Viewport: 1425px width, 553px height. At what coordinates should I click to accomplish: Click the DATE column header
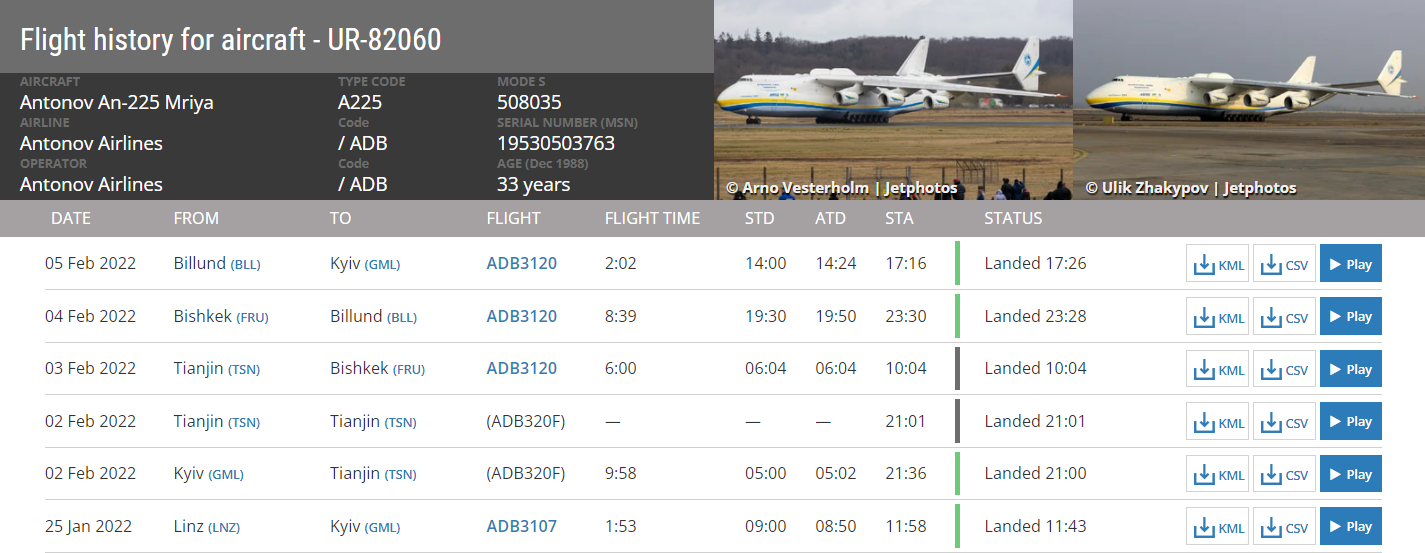(x=71, y=218)
